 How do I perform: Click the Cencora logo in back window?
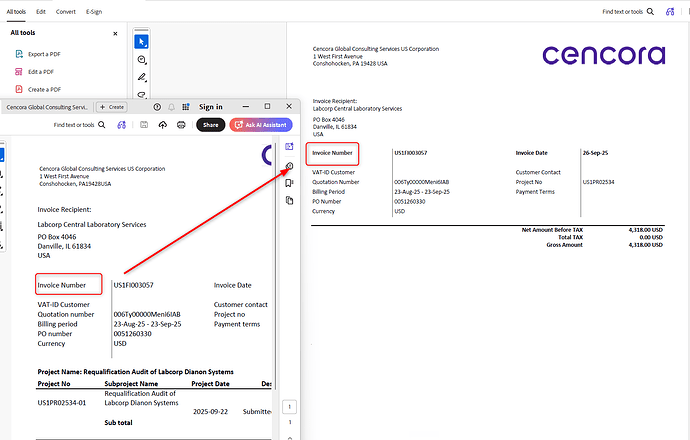click(x=604, y=55)
